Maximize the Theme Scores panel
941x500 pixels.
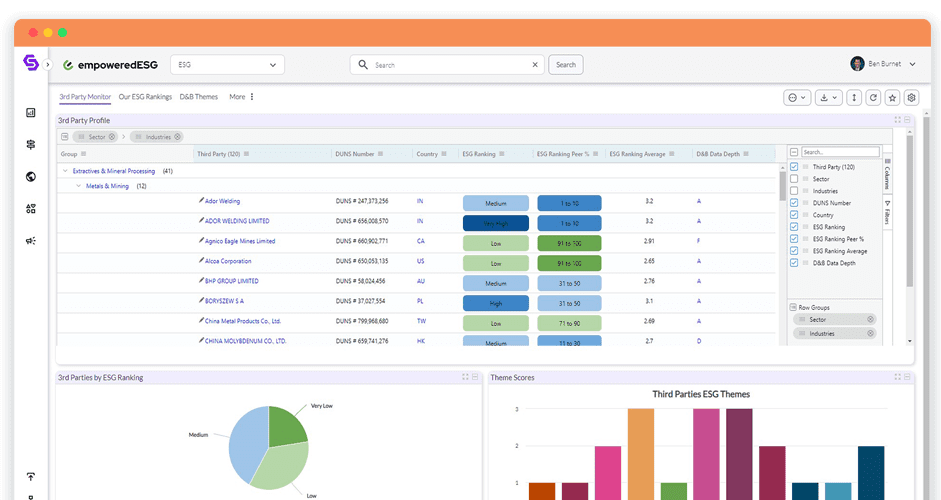[x=897, y=377]
